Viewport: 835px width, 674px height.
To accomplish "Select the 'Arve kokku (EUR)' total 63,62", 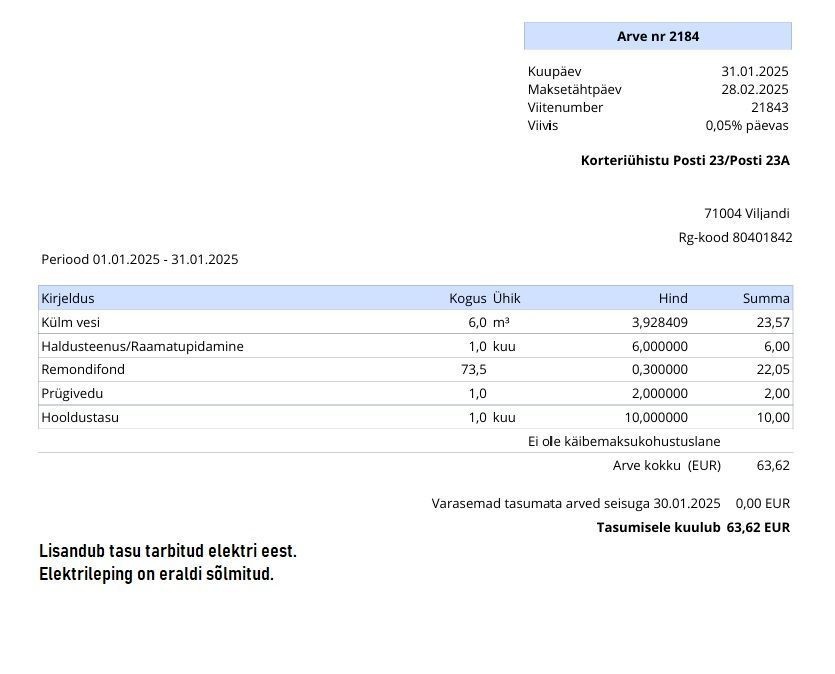I will [x=773, y=465].
